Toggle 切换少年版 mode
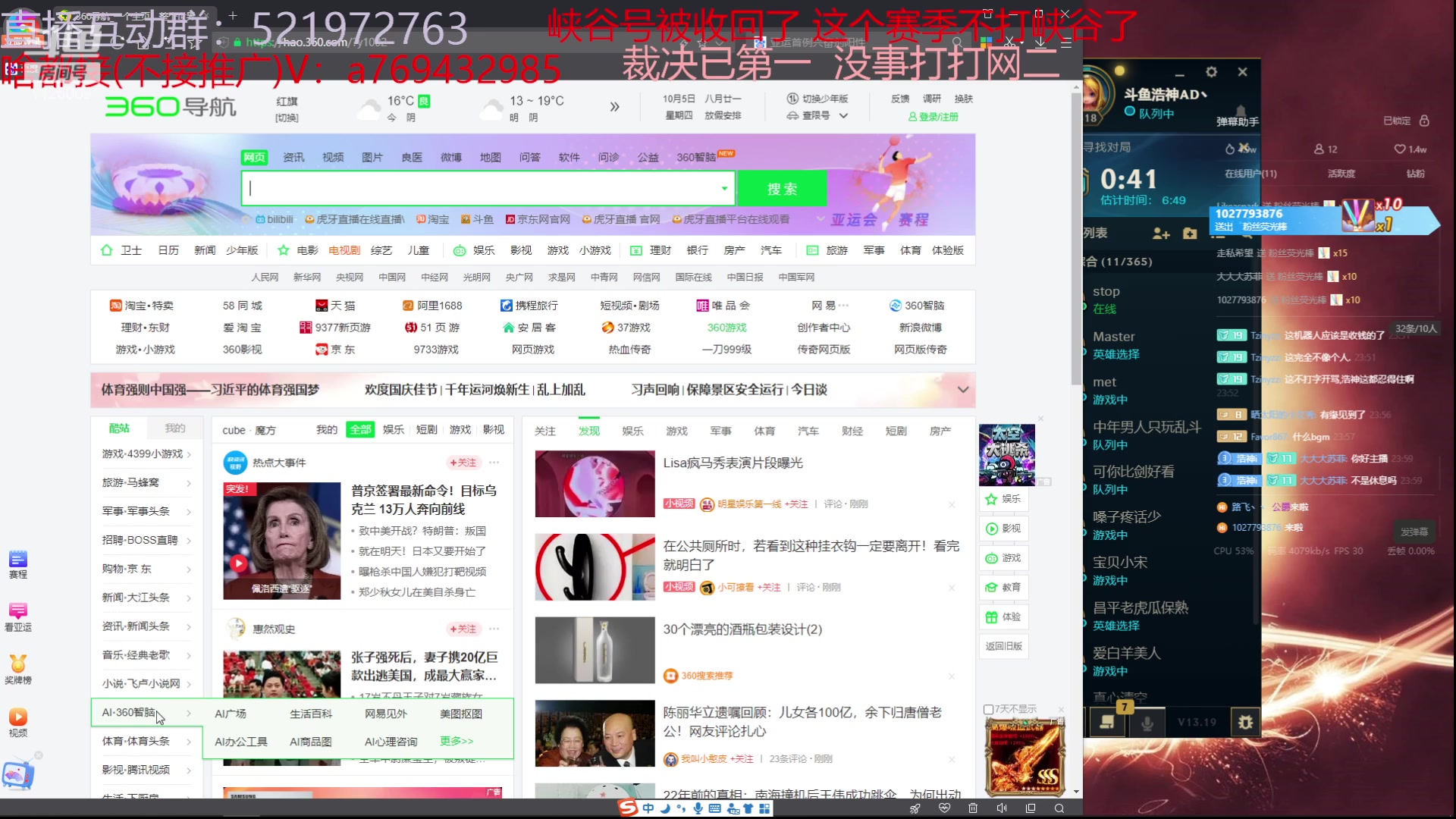Viewport: 1456px width, 819px height. tap(817, 99)
